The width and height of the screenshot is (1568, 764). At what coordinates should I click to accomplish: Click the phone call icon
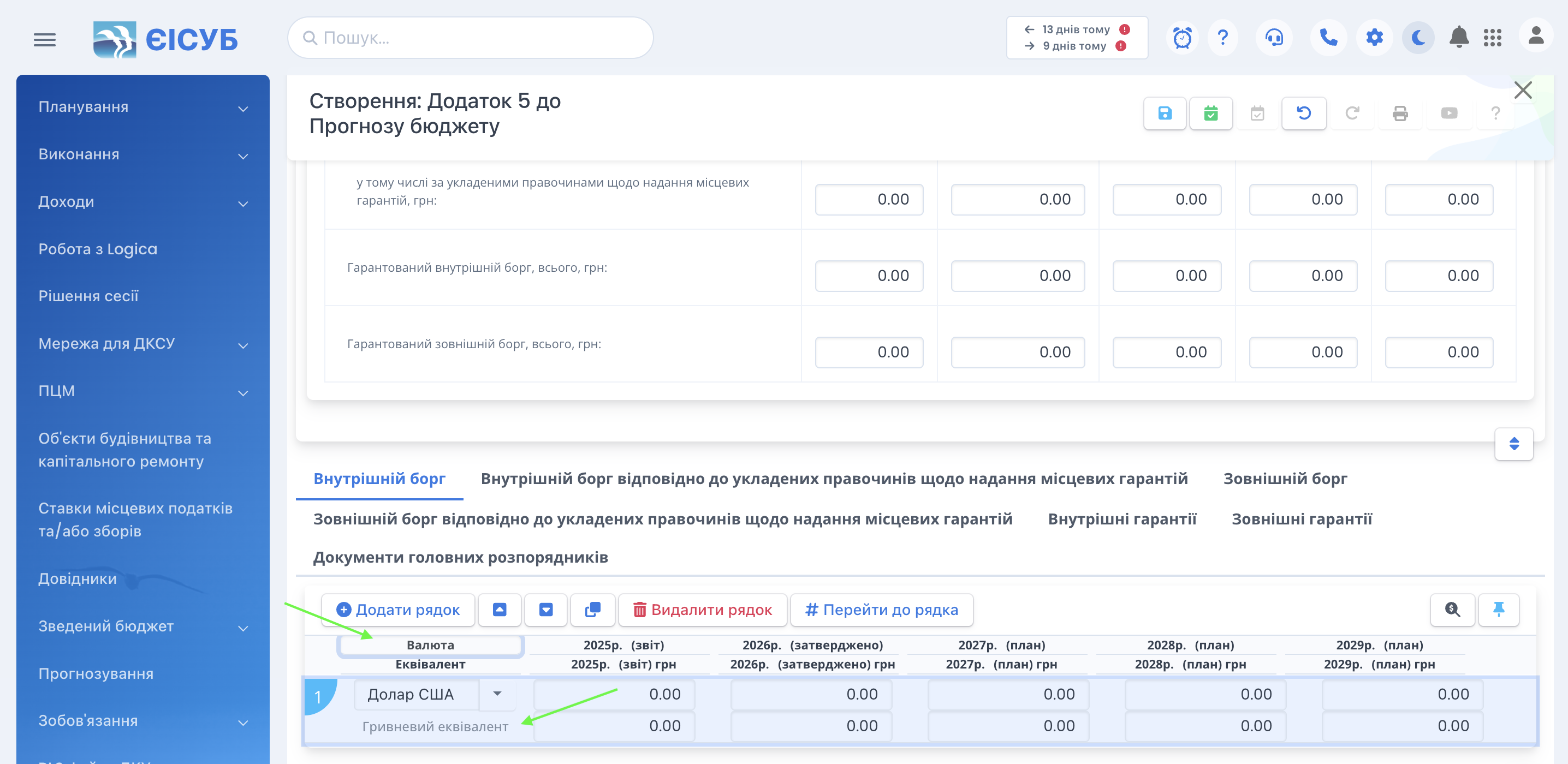pyautogui.click(x=1328, y=38)
